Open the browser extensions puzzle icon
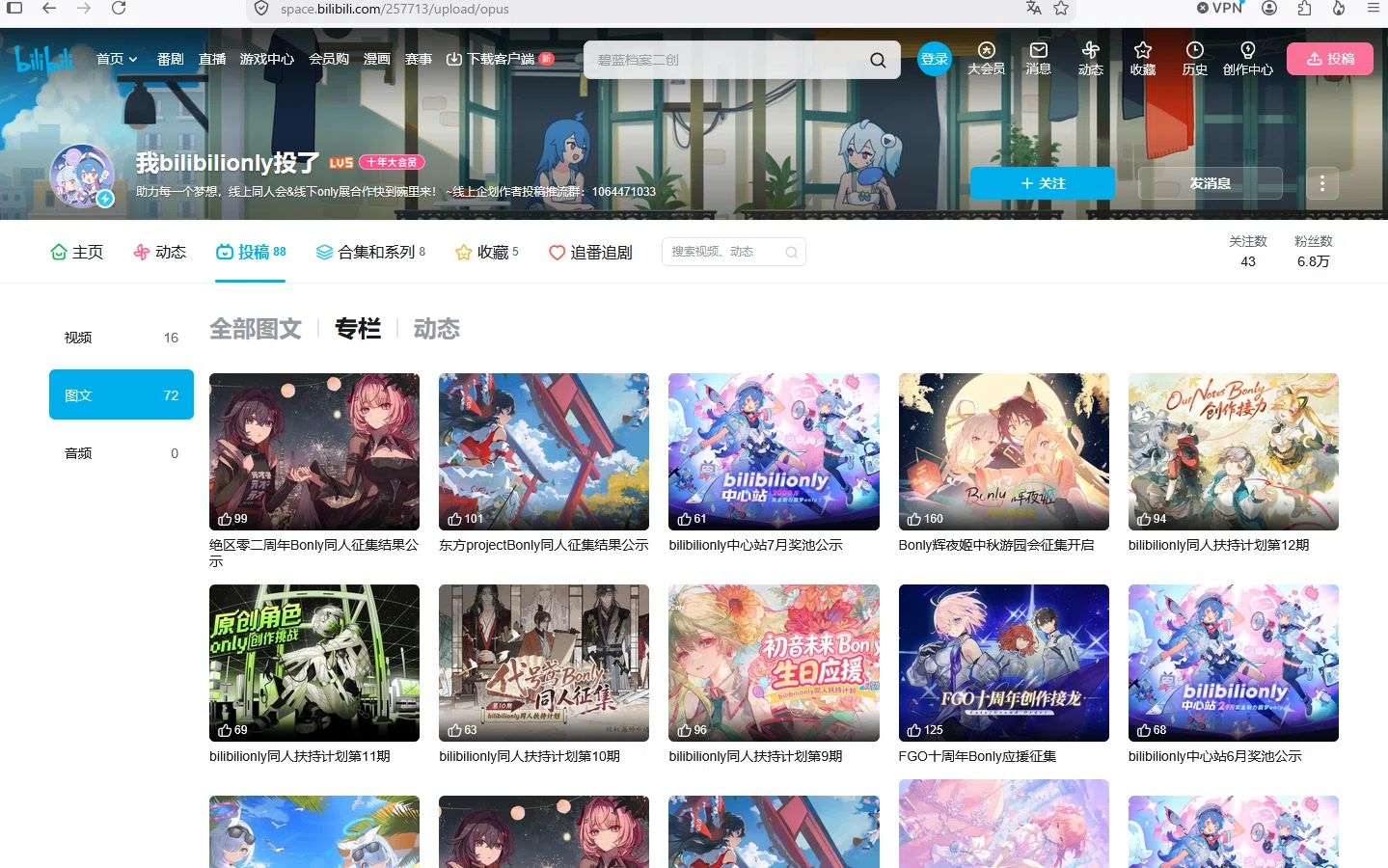The height and width of the screenshot is (868, 1388). (x=1304, y=9)
